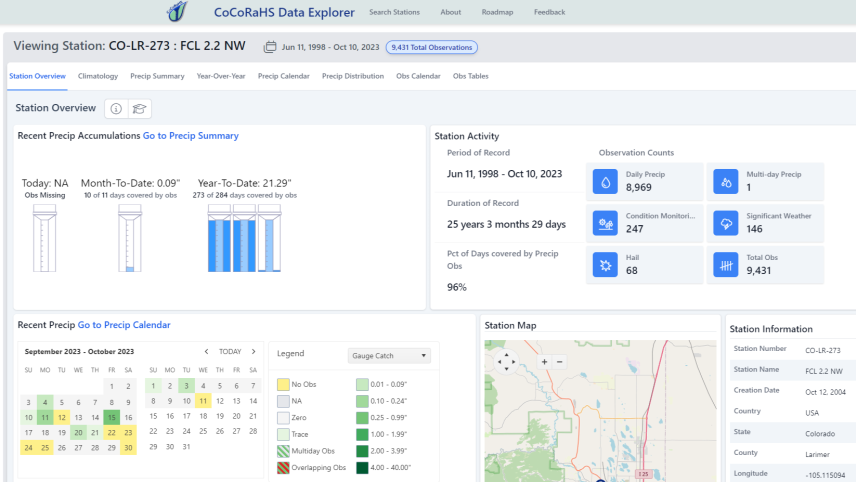Click the Creation Date value Oct 12, 2004
The image size is (856, 482).
tap(825, 392)
